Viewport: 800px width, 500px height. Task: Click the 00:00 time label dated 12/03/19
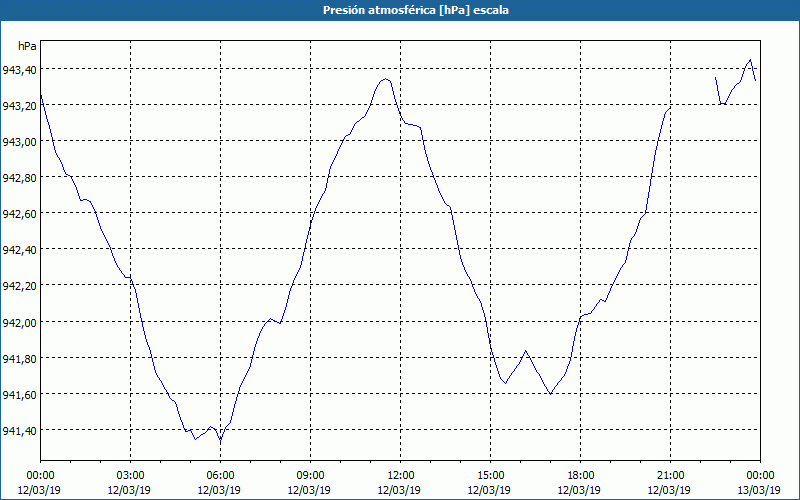pos(40,476)
